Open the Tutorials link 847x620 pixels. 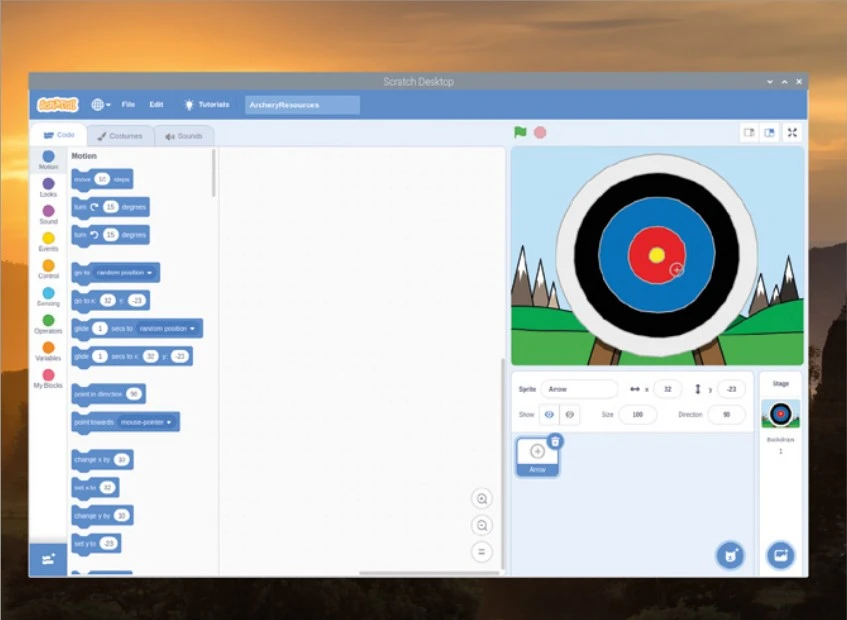point(207,104)
